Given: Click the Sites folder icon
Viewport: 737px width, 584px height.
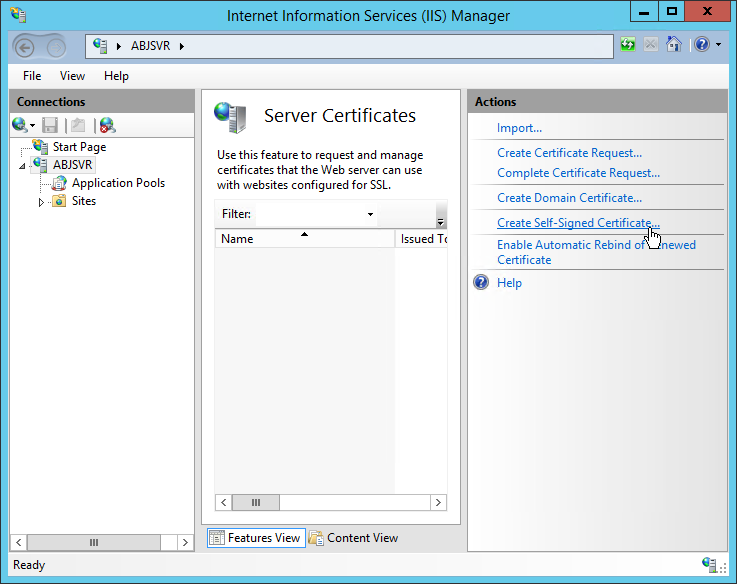Looking at the screenshot, I should 59,201.
